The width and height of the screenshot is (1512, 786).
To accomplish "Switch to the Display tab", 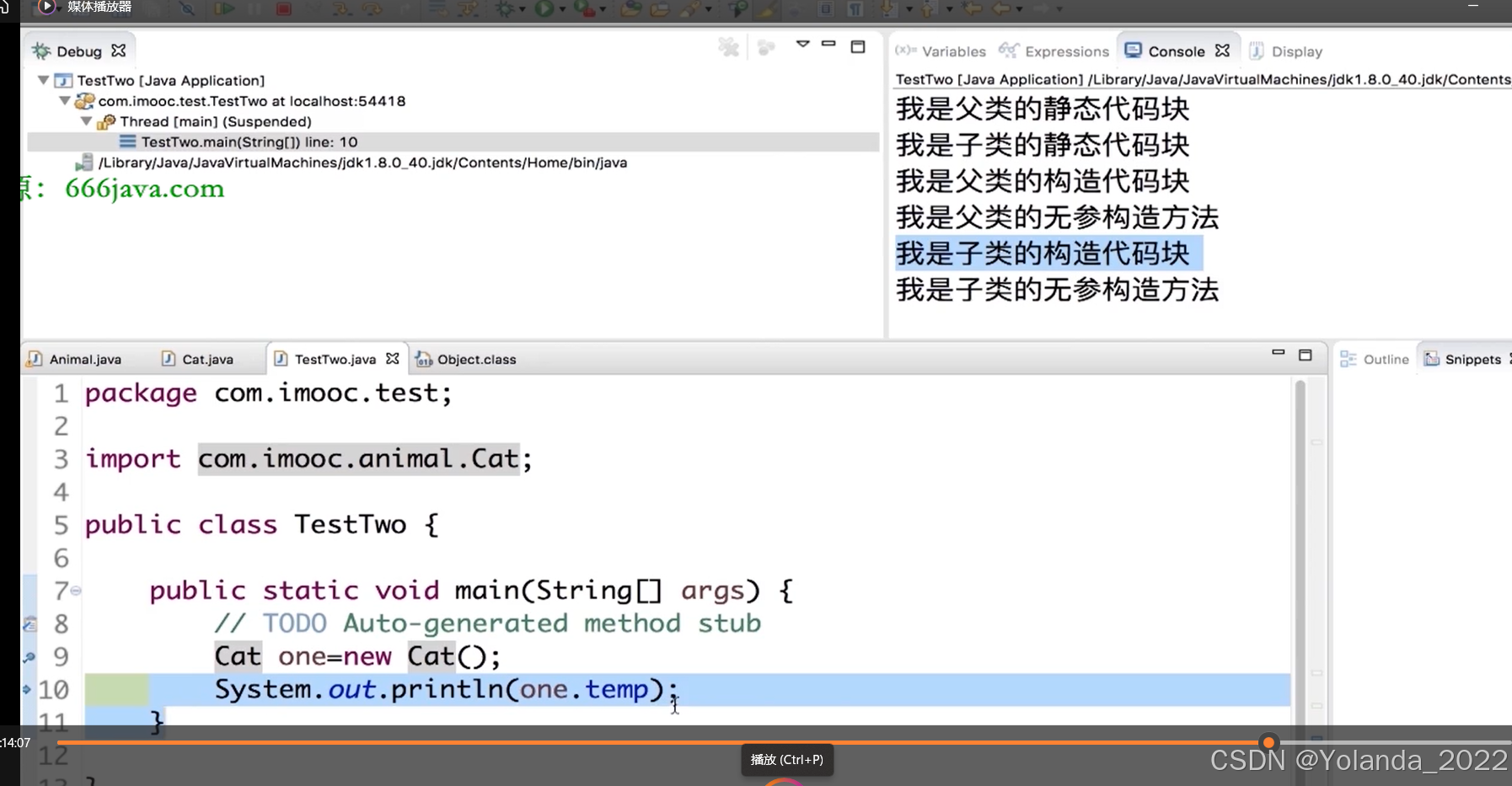I will tap(1286, 51).
